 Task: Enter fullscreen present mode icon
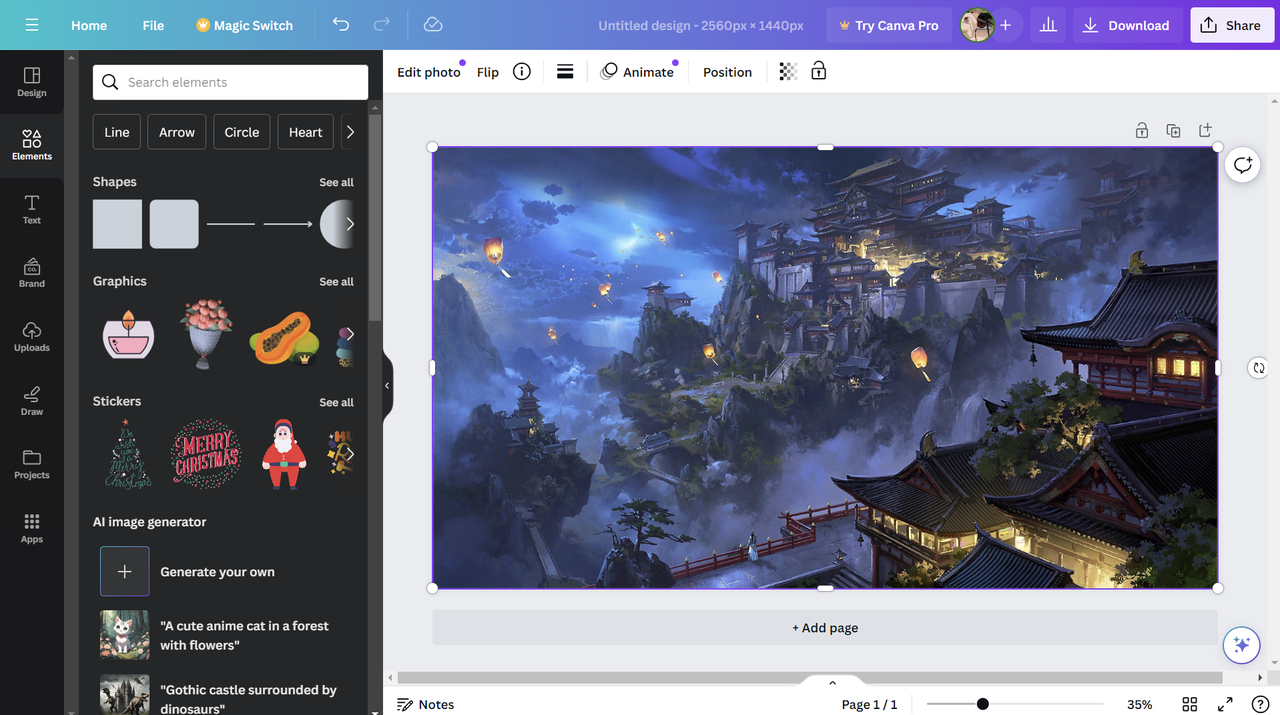(1225, 704)
